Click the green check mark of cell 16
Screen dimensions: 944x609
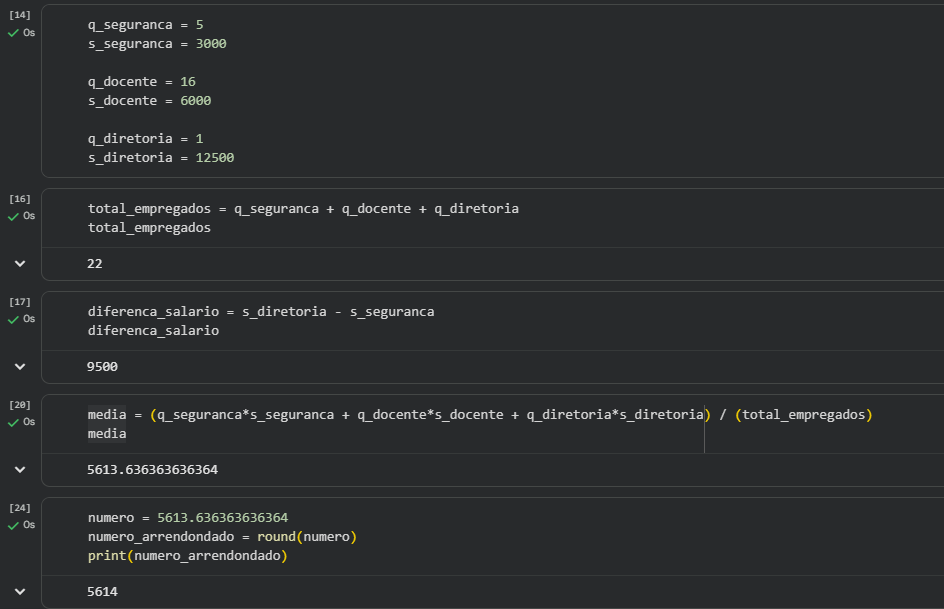click(13, 216)
